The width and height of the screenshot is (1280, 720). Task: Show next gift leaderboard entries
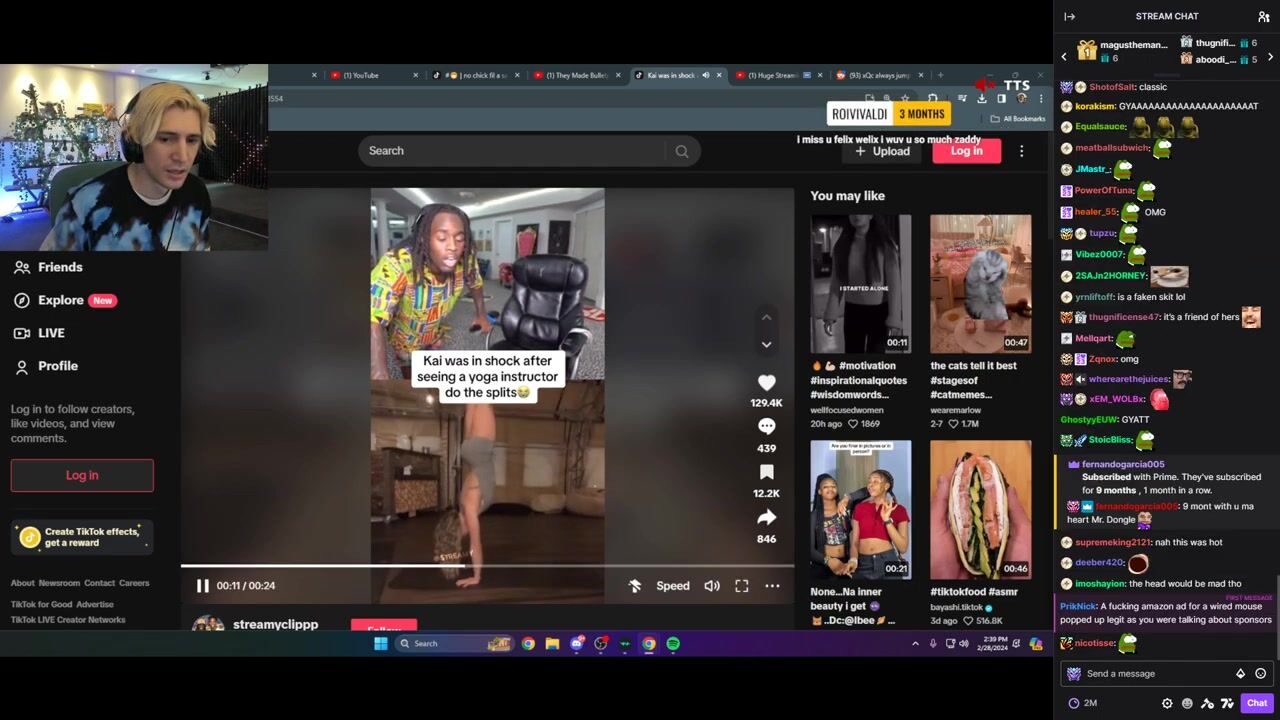(x=1271, y=57)
